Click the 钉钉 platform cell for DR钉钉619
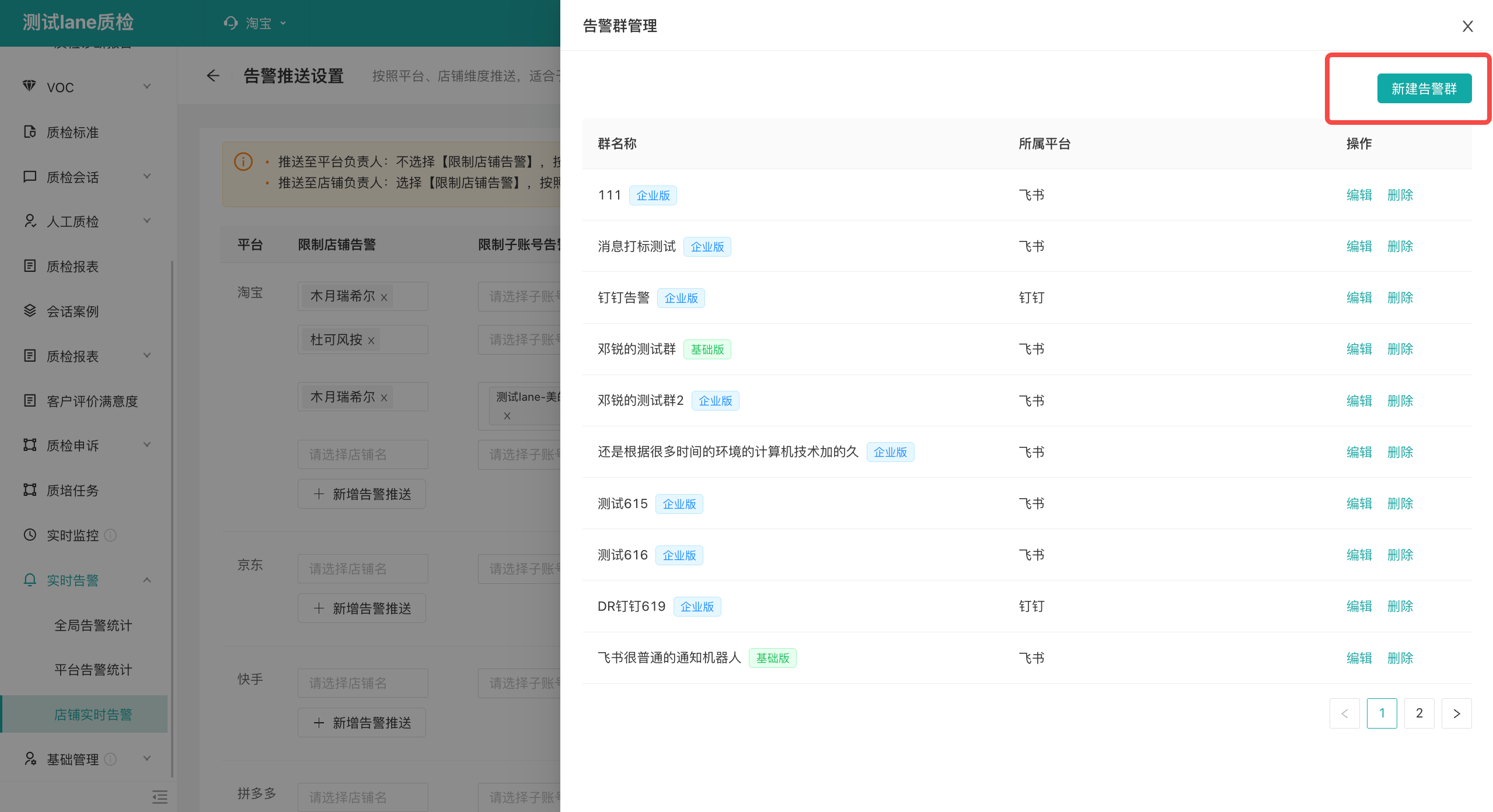This screenshot has height=812, width=1493. pyautogui.click(x=1031, y=606)
